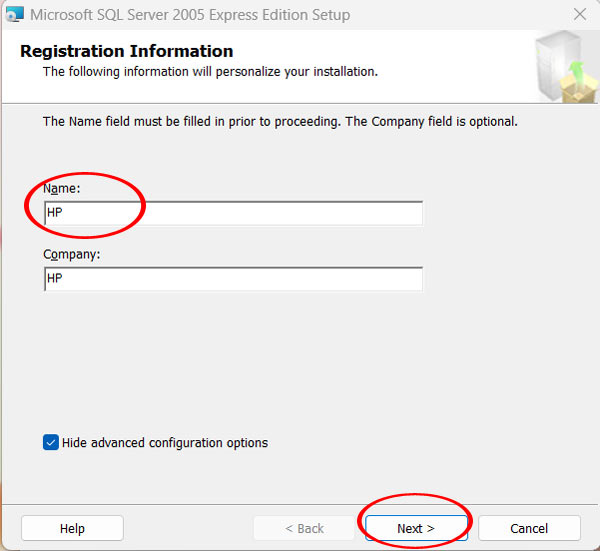The width and height of the screenshot is (600, 551).
Task: Cancel the SQL Server setup
Action: [529, 528]
